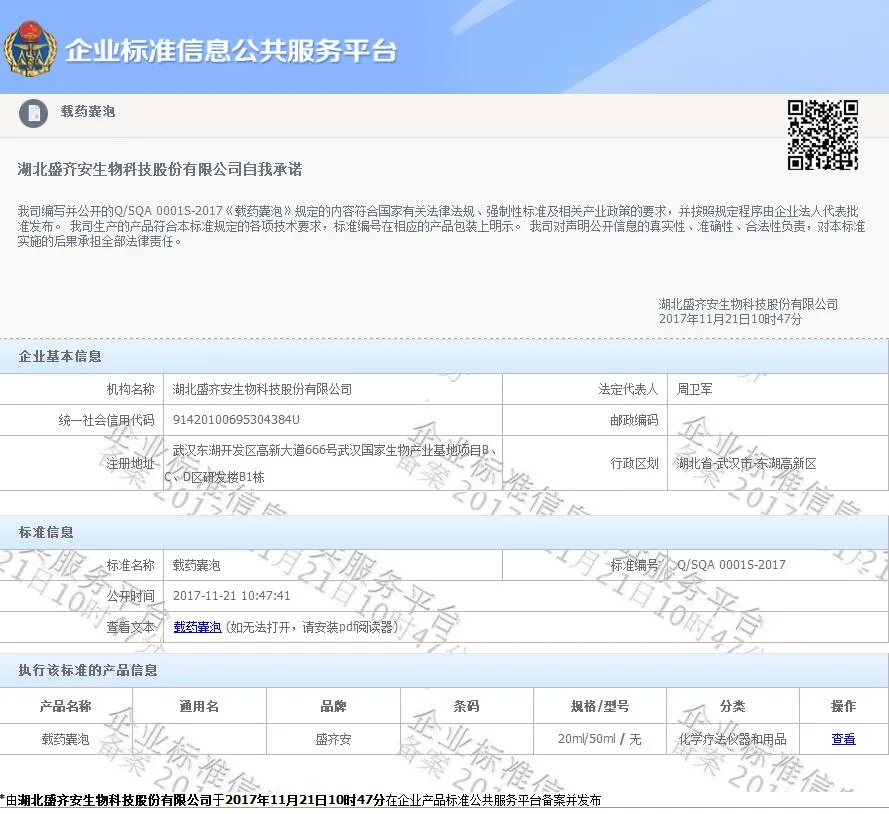
Task: Open the 载药囊泡 PDF text link
Action: pyautogui.click(x=197, y=627)
